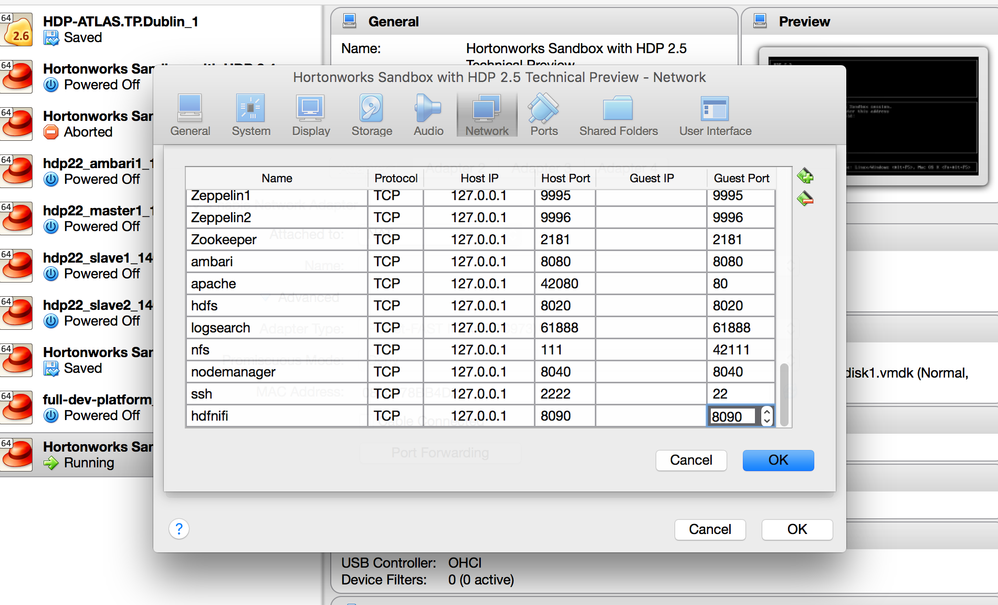Open the Storage settings pane icon
Image resolution: width=998 pixels, height=605 pixels.
[x=372, y=115]
